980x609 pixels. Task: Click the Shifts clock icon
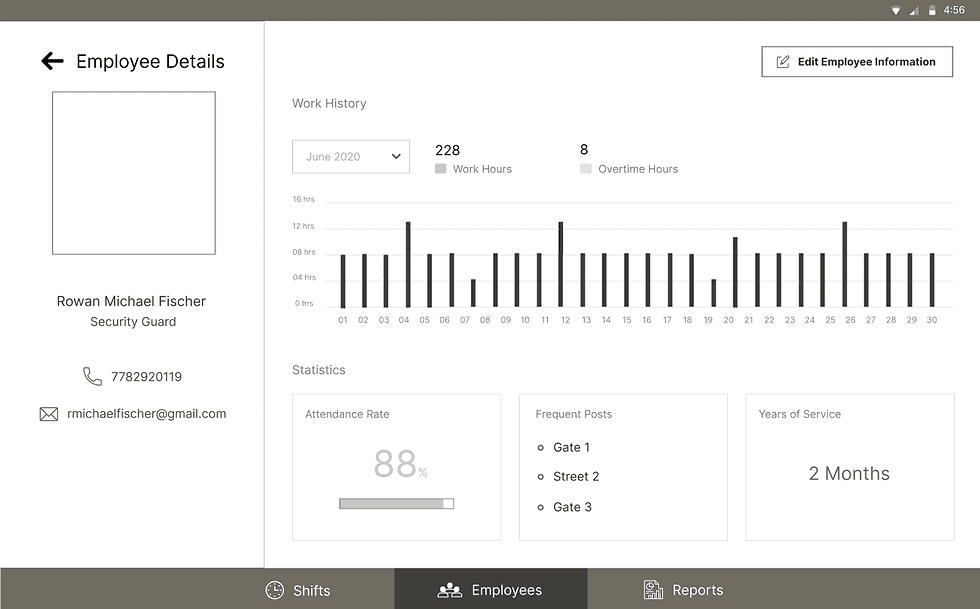pyautogui.click(x=274, y=590)
